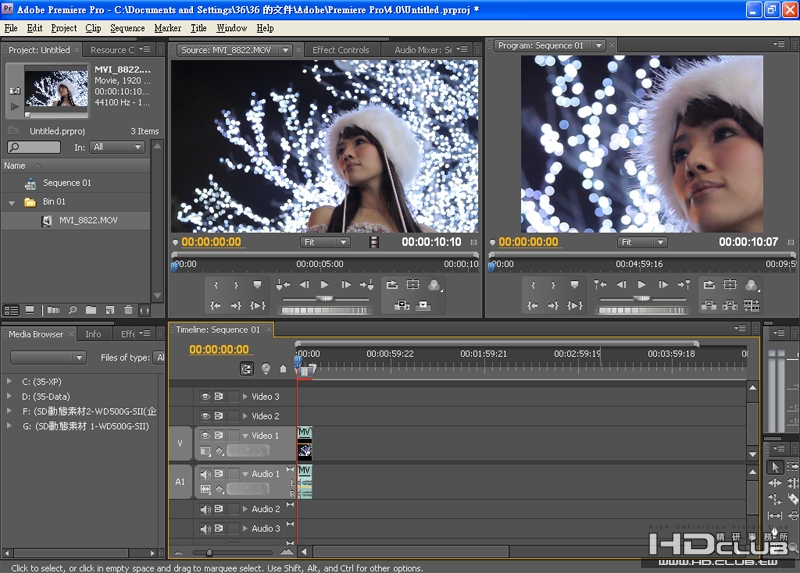This screenshot has height=573, width=800.
Task: Click Extract button in Program monitor
Action: pyautogui.click(x=730, y=306)
